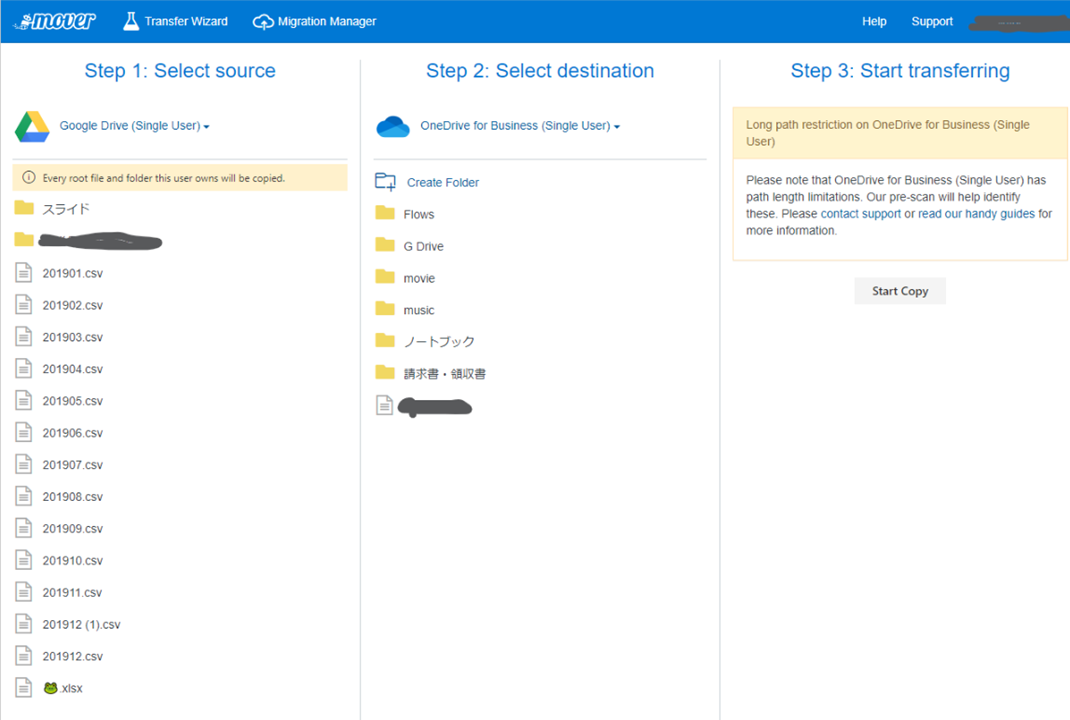Click the Start Copy button
Screen dimensions: 1070x720
click(x=900, y=291)
